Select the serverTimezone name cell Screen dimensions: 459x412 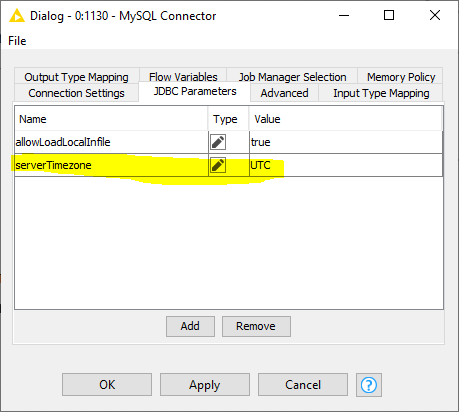click(112, 165)
